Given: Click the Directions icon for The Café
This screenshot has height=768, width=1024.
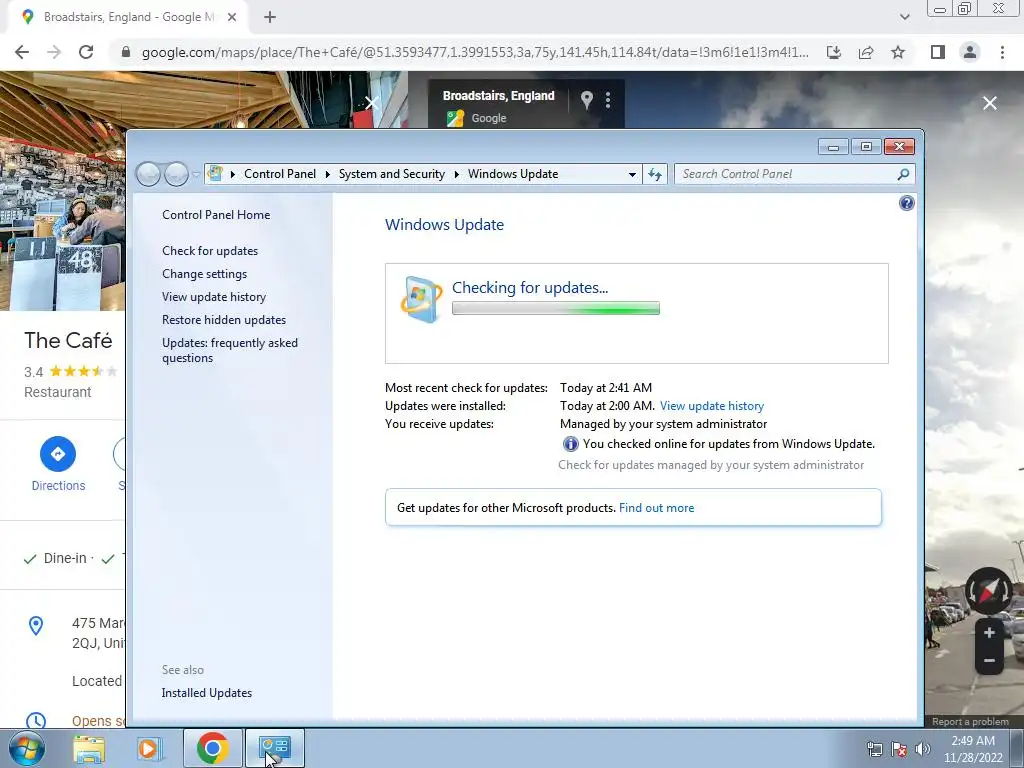Looking at the screenshot, I should [x=58, y=454].
